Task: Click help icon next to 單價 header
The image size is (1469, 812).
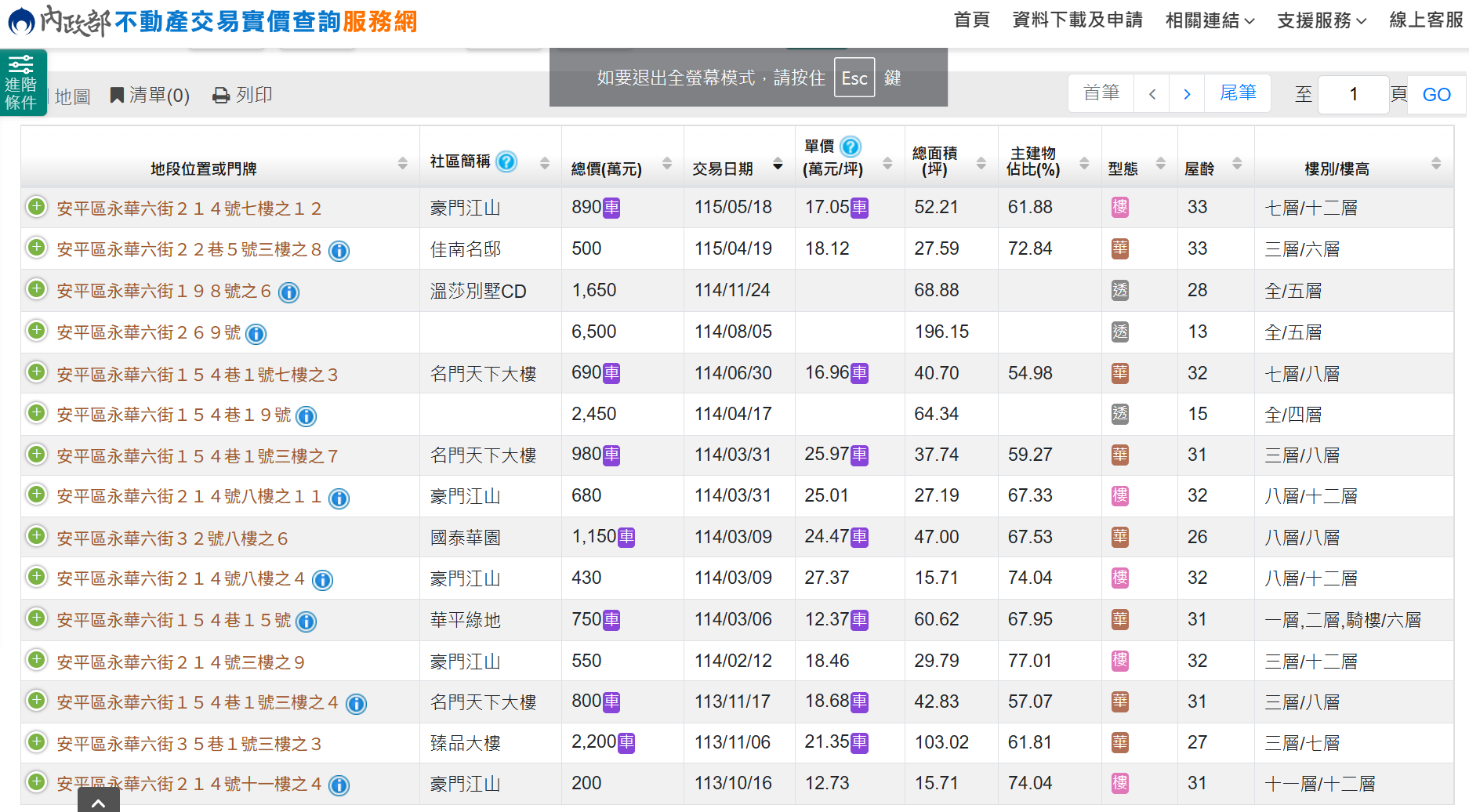Action: pos(850,147)
